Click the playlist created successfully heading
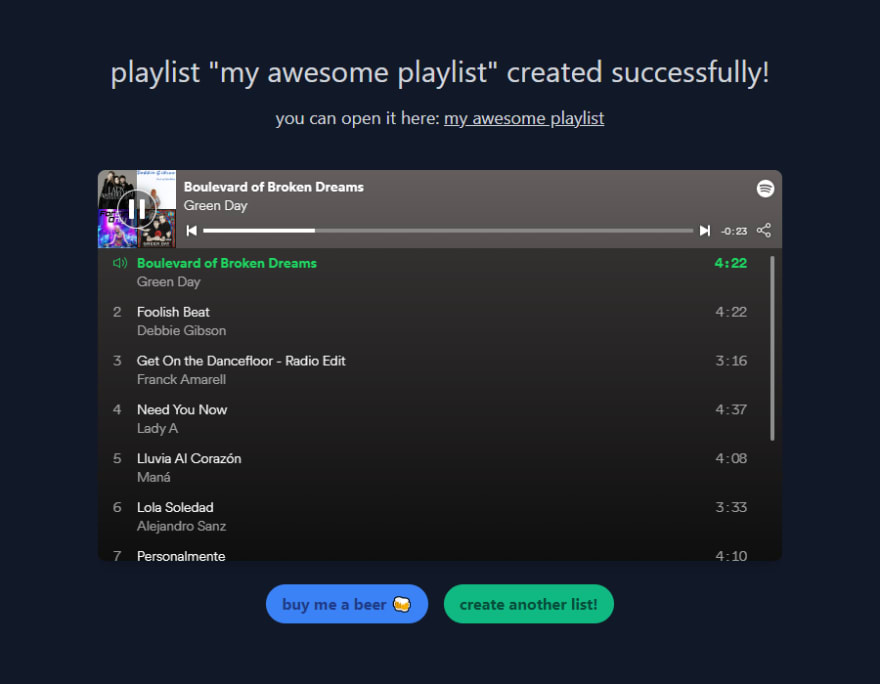 point(440,72)
